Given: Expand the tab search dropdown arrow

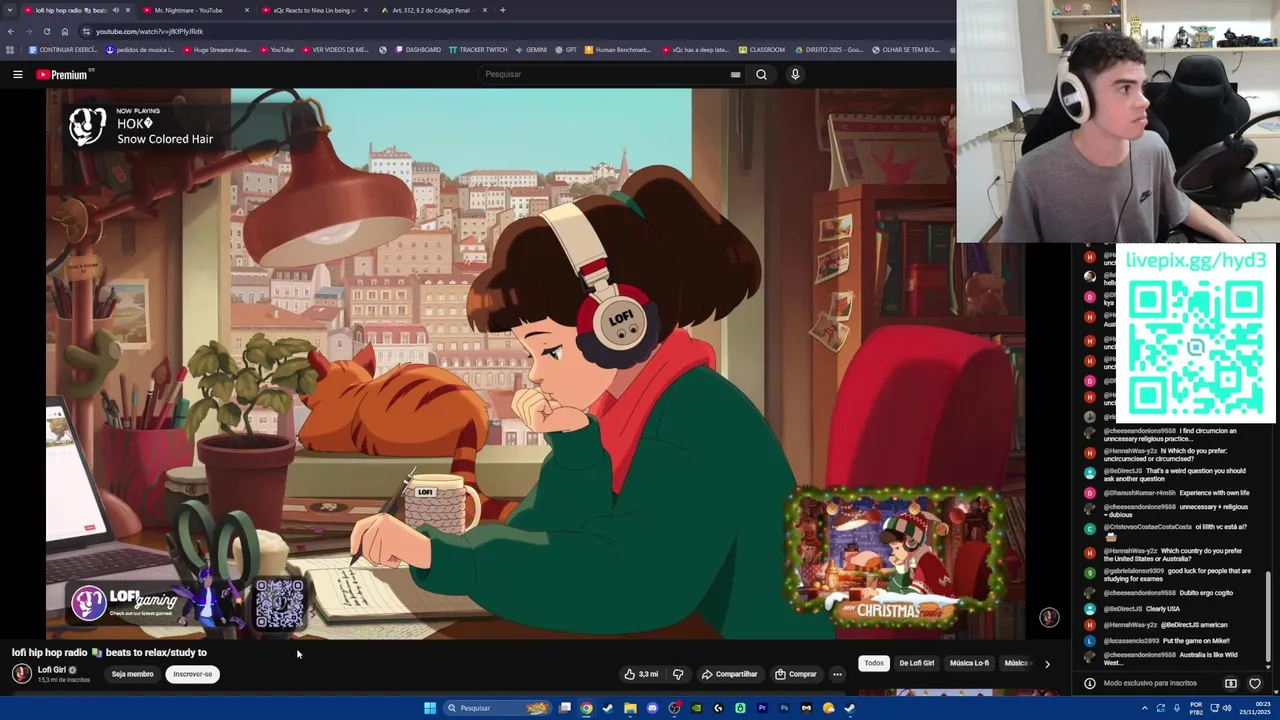Looking at the screenshot, I should (x=9, y=10).
